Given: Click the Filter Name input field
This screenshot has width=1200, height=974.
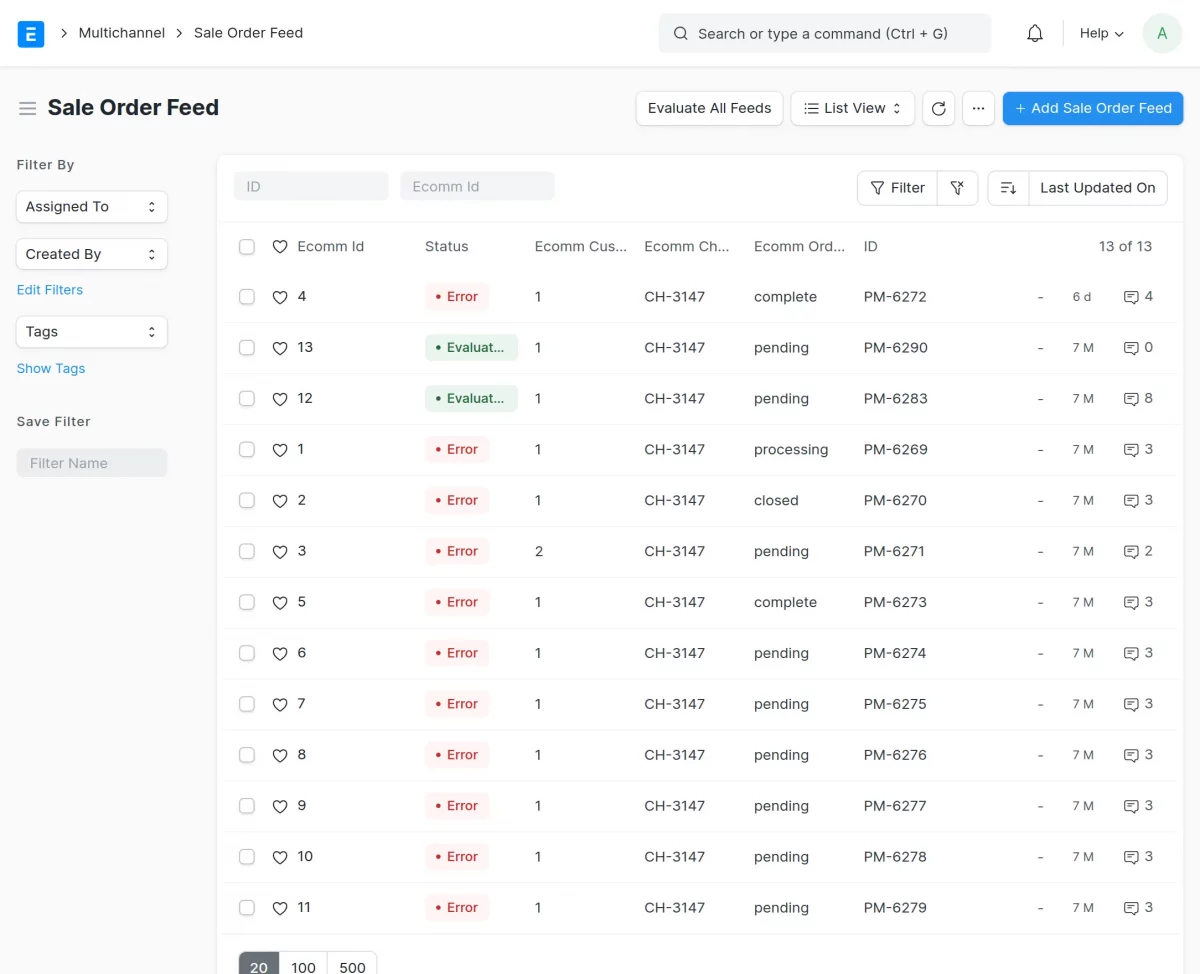Looking at the screenshot, I should pyautogui.click(x=91, y=462).
